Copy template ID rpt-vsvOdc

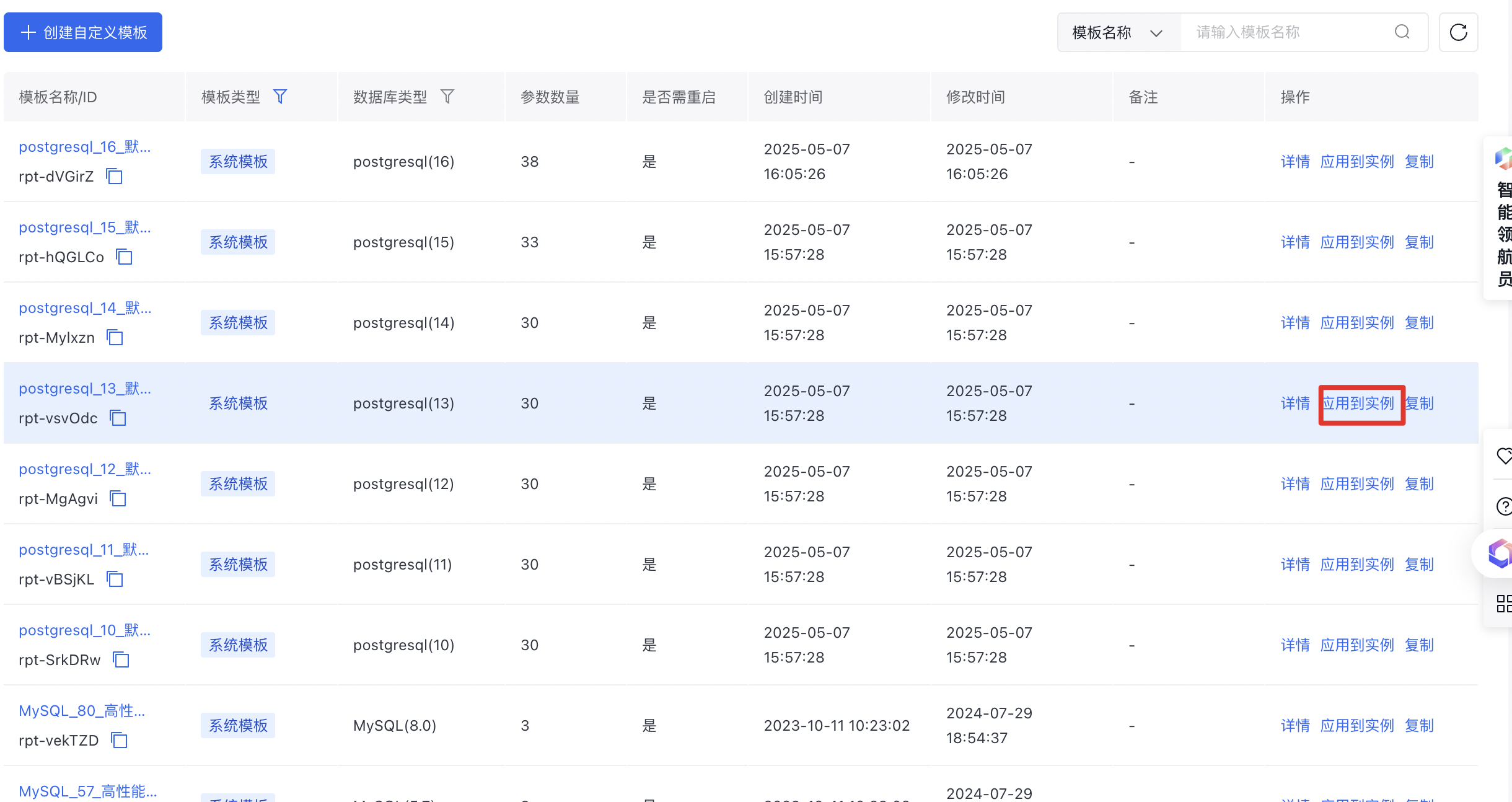pos(118,418)
